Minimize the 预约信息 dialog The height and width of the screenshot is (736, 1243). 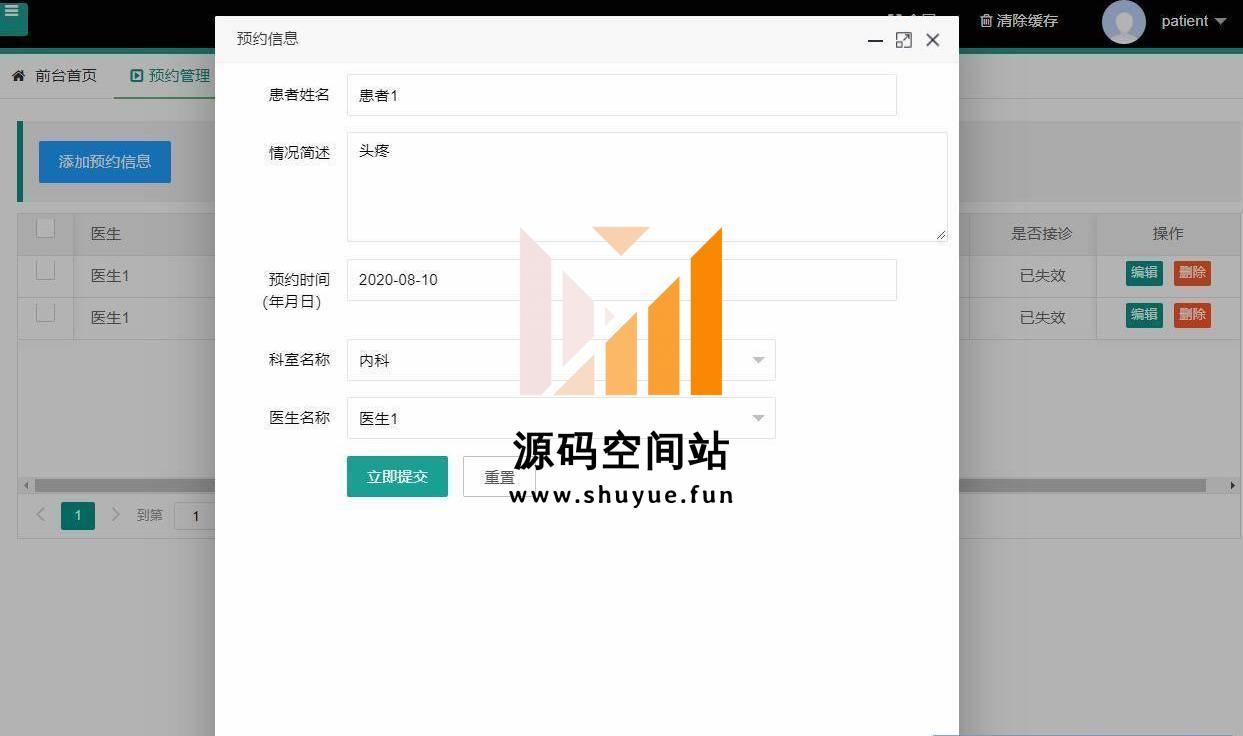click(875, 40)
